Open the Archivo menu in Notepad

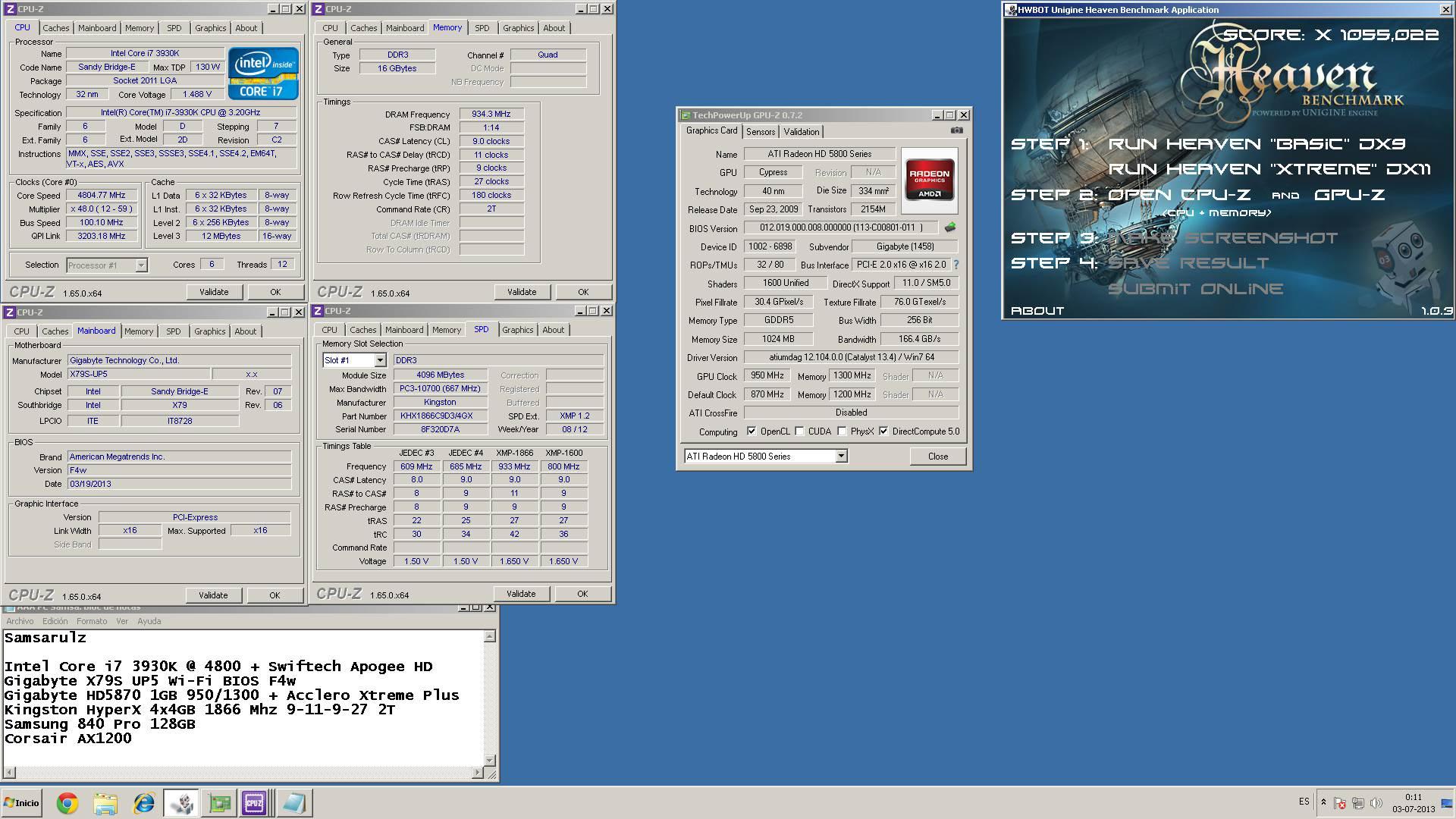coord(20,621)
